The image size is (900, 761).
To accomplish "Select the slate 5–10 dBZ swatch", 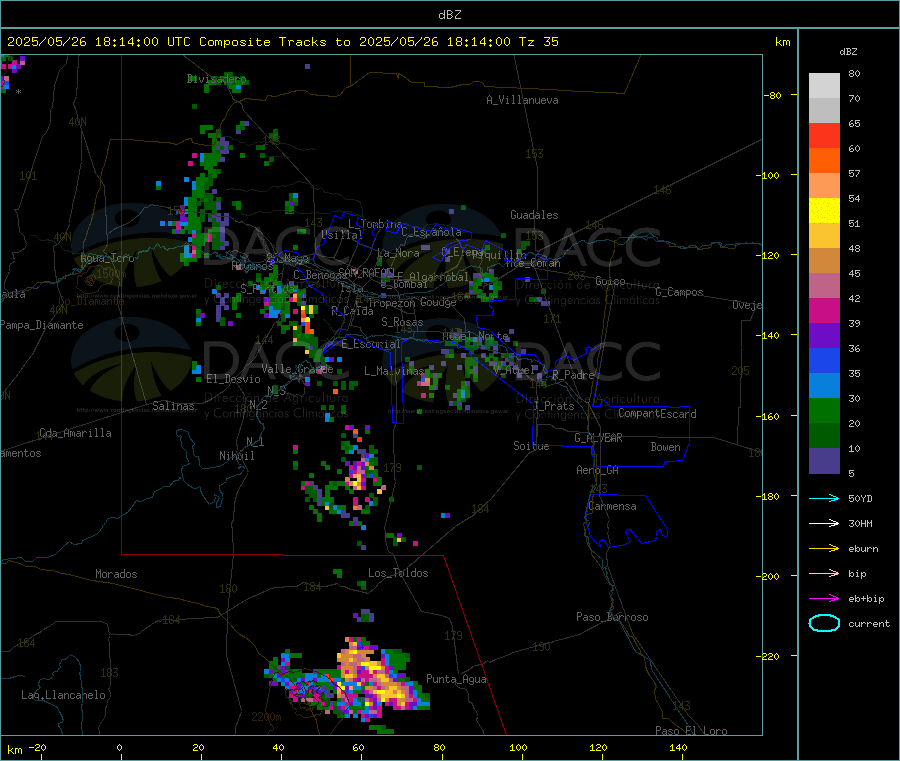I will coord(824,461).
